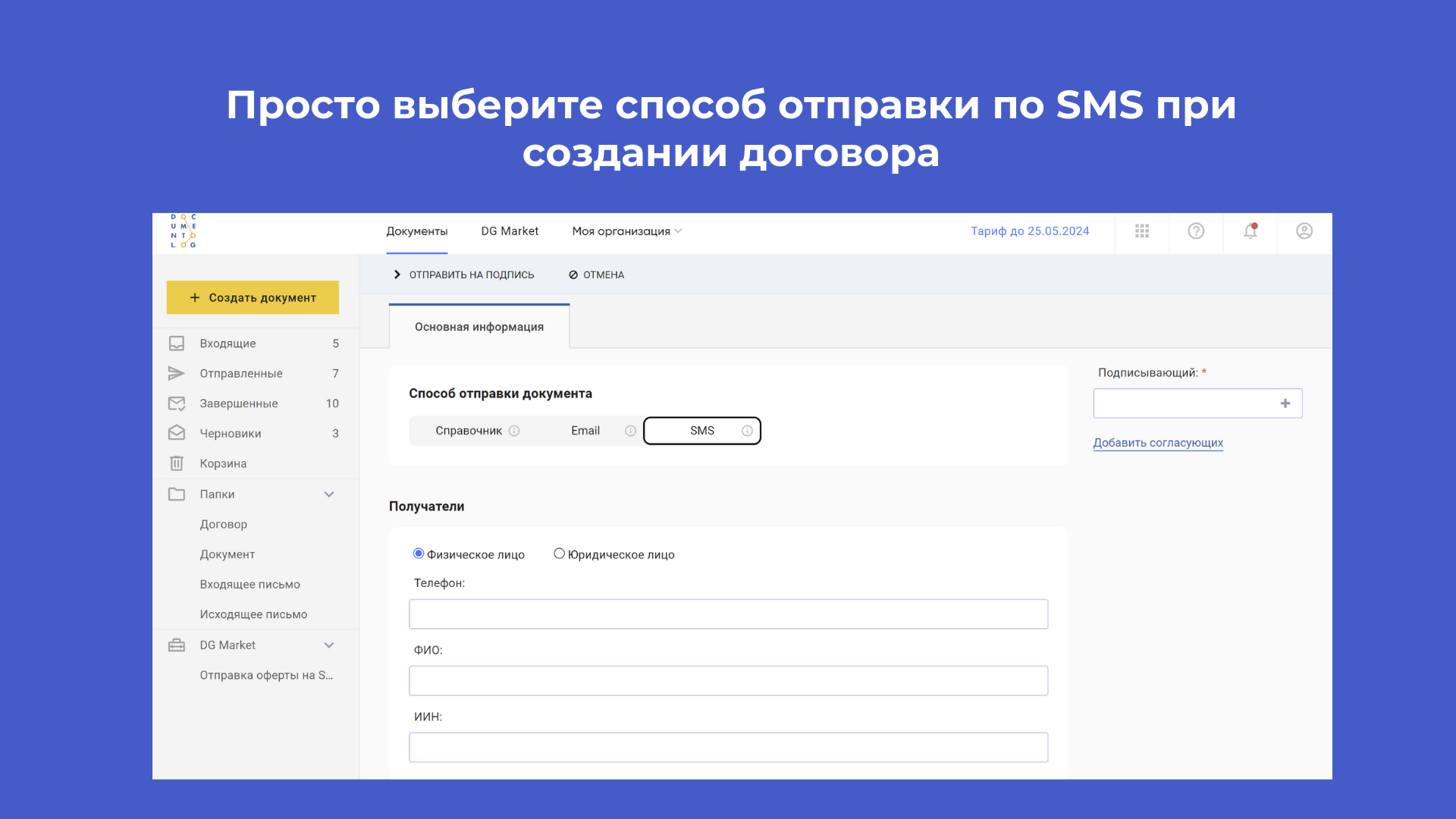Focus the ФИО input field

[x=729, y=681]
